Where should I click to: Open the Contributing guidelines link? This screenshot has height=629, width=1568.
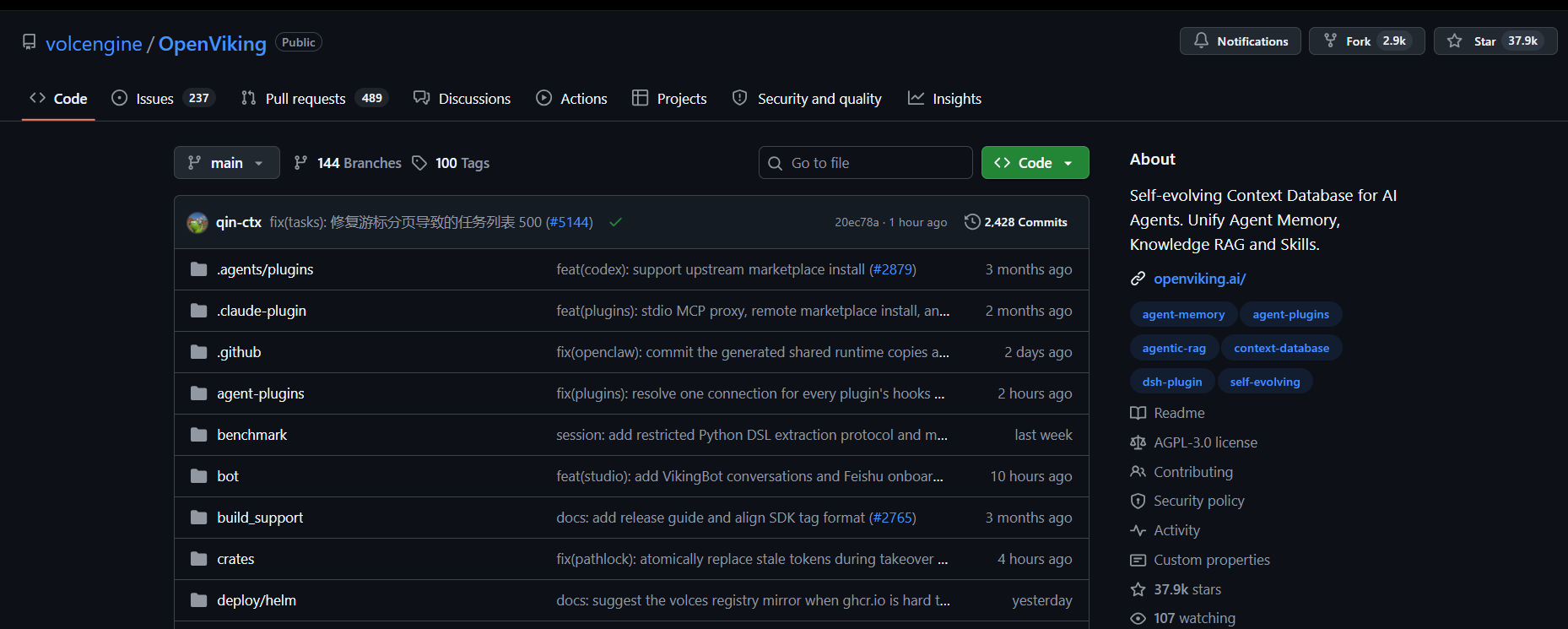click(1193, 472)
